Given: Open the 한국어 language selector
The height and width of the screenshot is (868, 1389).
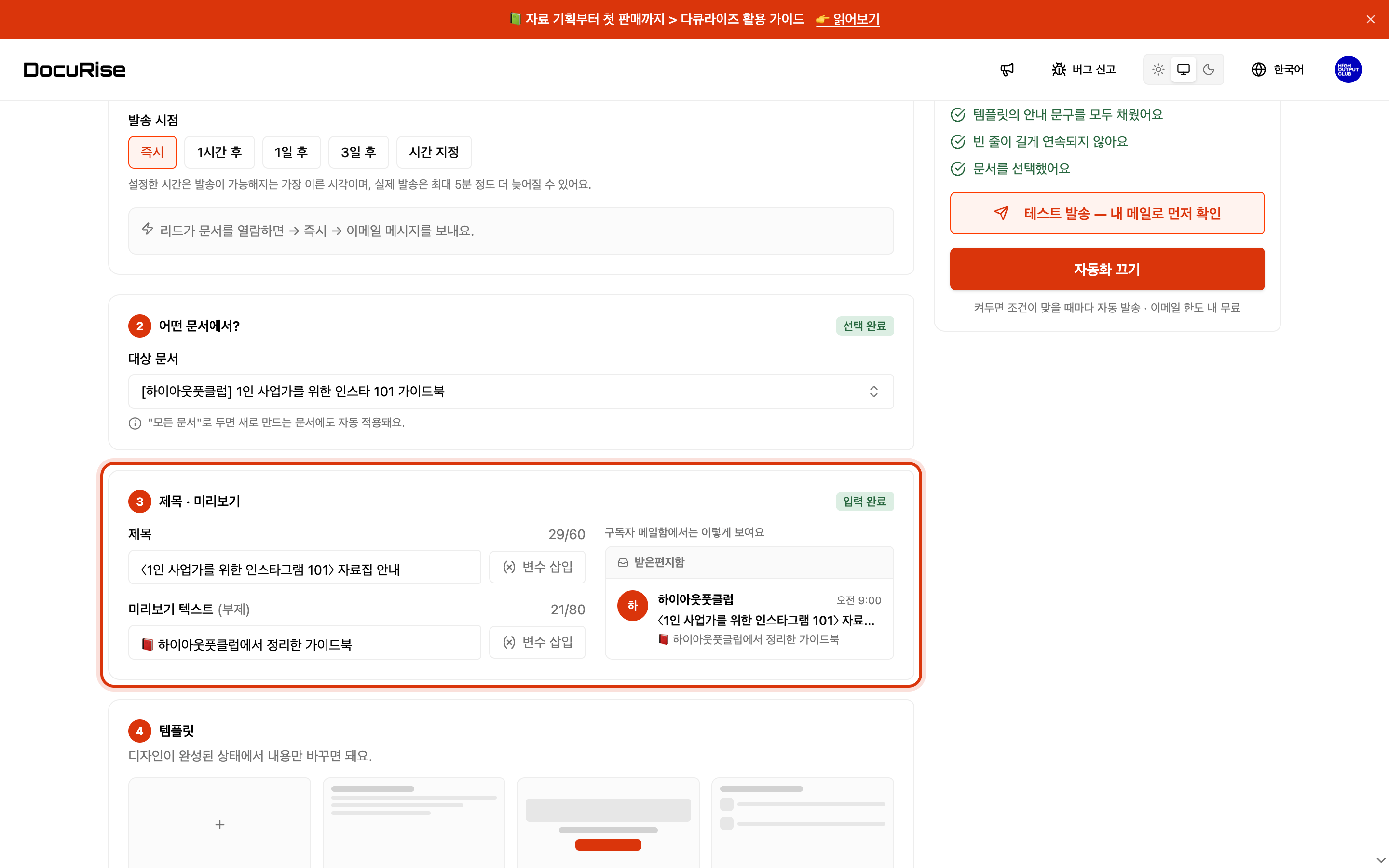Looking at the screenshot, I should point(1278,69).
